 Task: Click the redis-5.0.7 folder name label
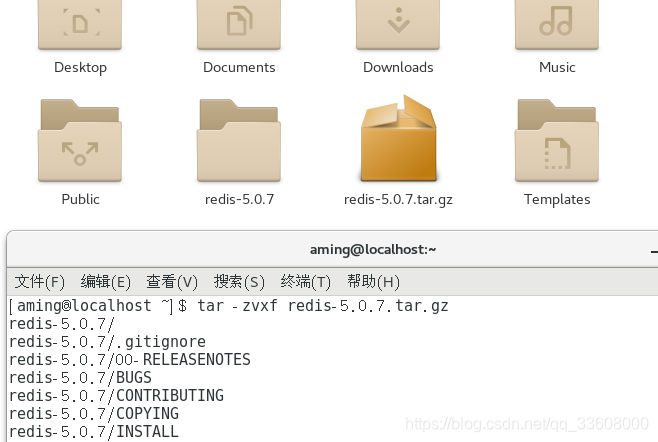[x=239, y=199]
